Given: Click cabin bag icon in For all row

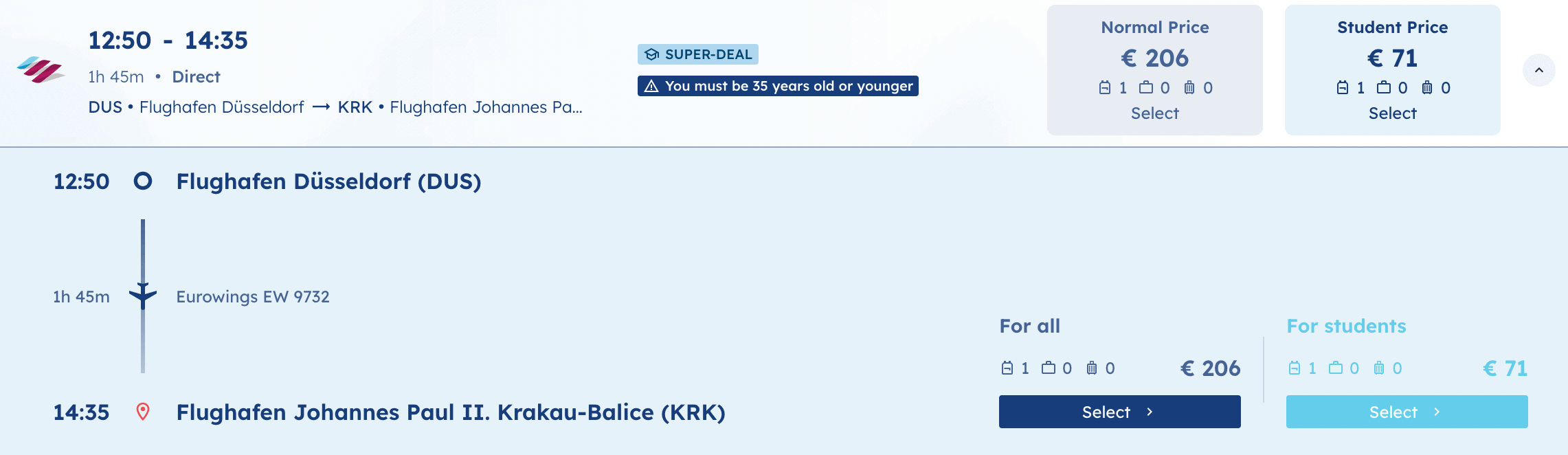Looking at the screenshot, I should coord(1049,368).
